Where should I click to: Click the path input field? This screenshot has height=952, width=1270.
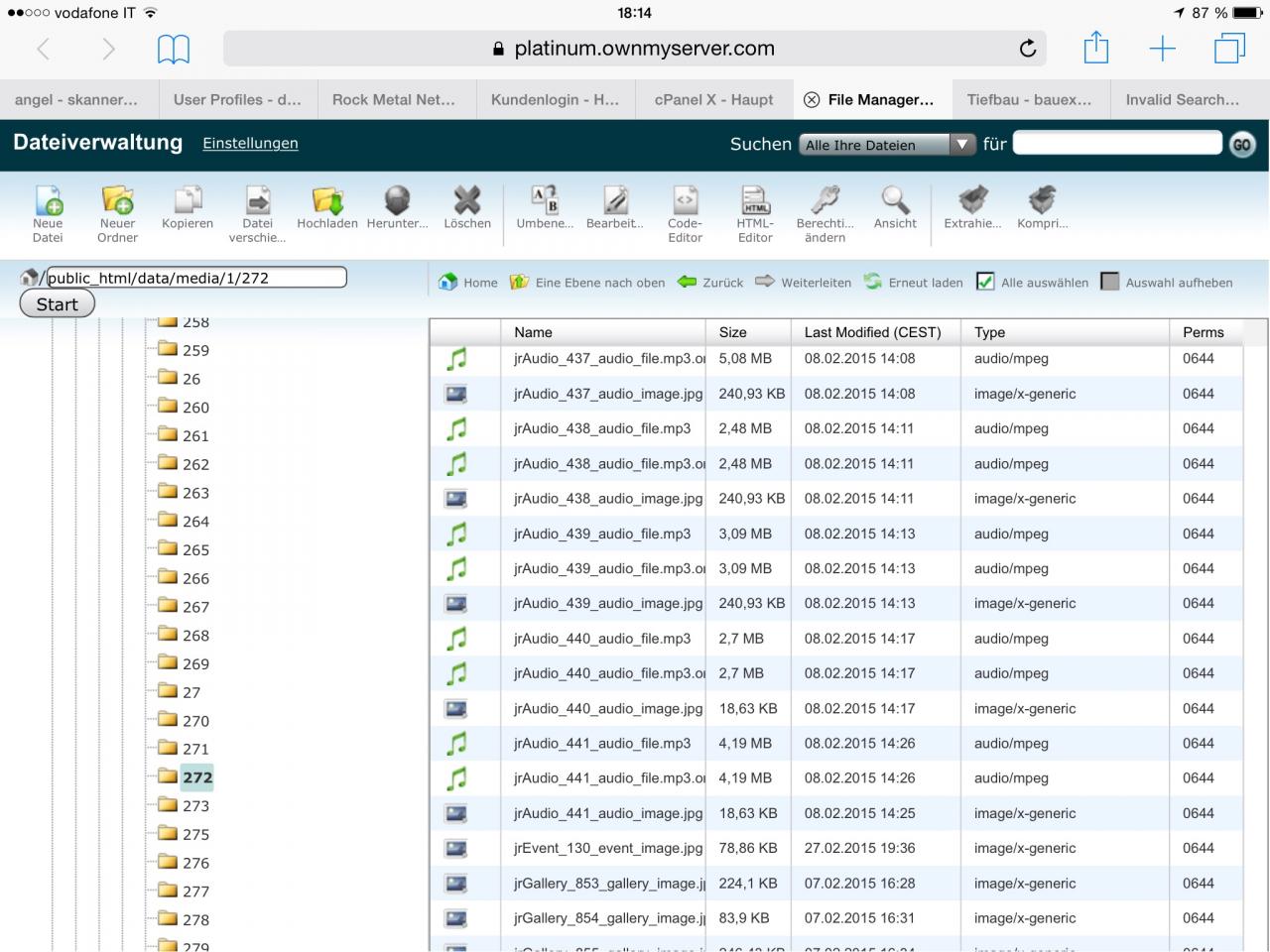pos(196,278)
